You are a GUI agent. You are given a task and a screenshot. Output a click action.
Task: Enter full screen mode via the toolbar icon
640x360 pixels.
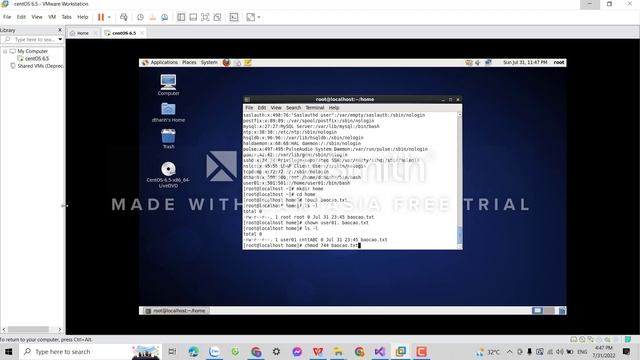[205, 17]
